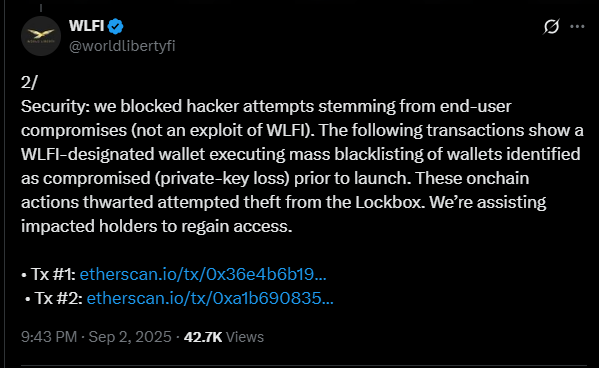Click the thread connector line above the avatar
Screen dimensions: 599x368
41,8
